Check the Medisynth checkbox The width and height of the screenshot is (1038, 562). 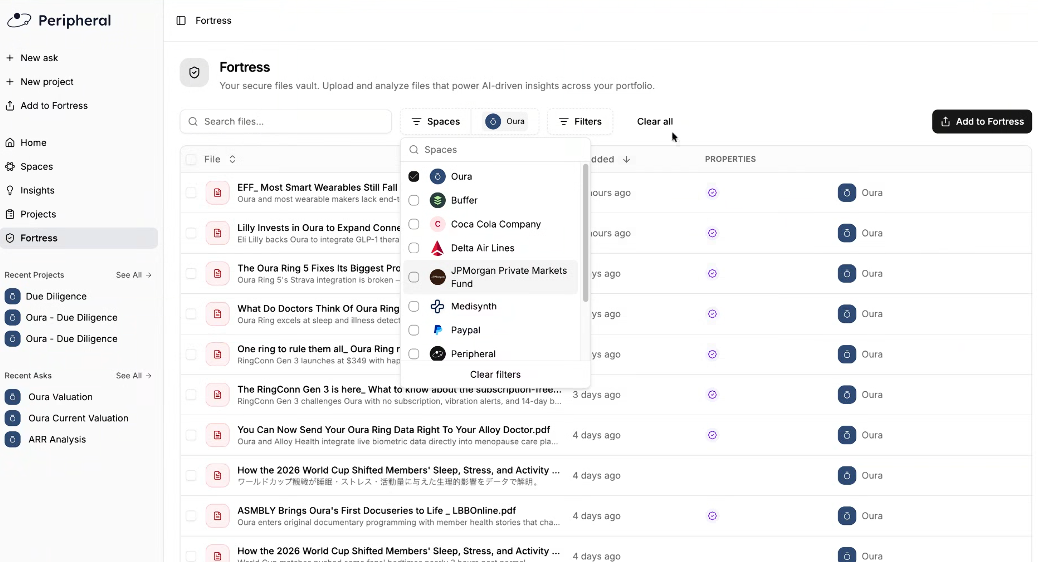coord(414,306)
